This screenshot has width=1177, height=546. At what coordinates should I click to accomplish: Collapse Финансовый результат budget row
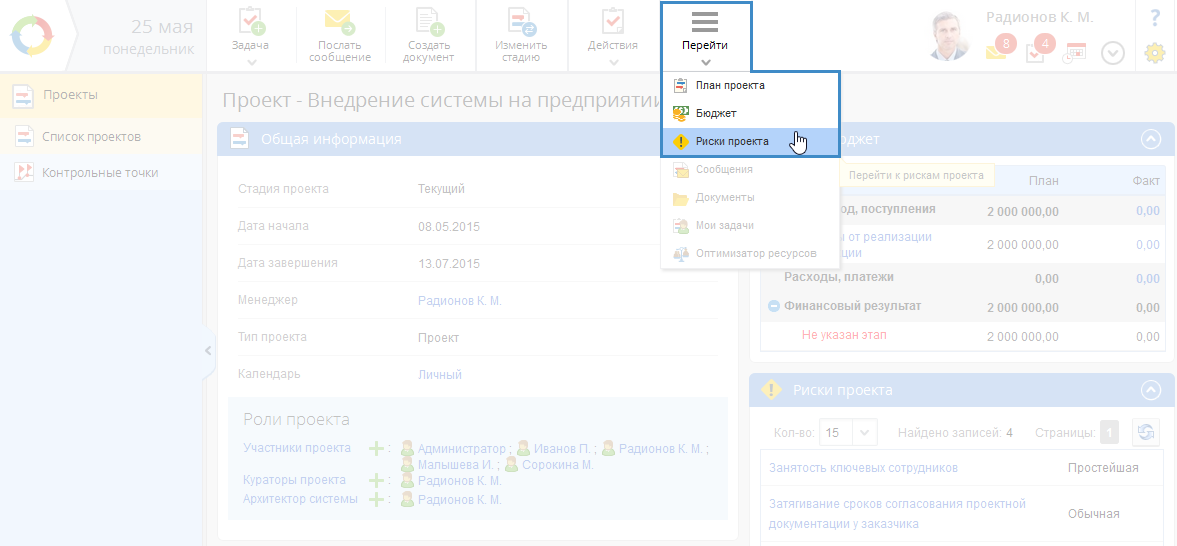773,306
